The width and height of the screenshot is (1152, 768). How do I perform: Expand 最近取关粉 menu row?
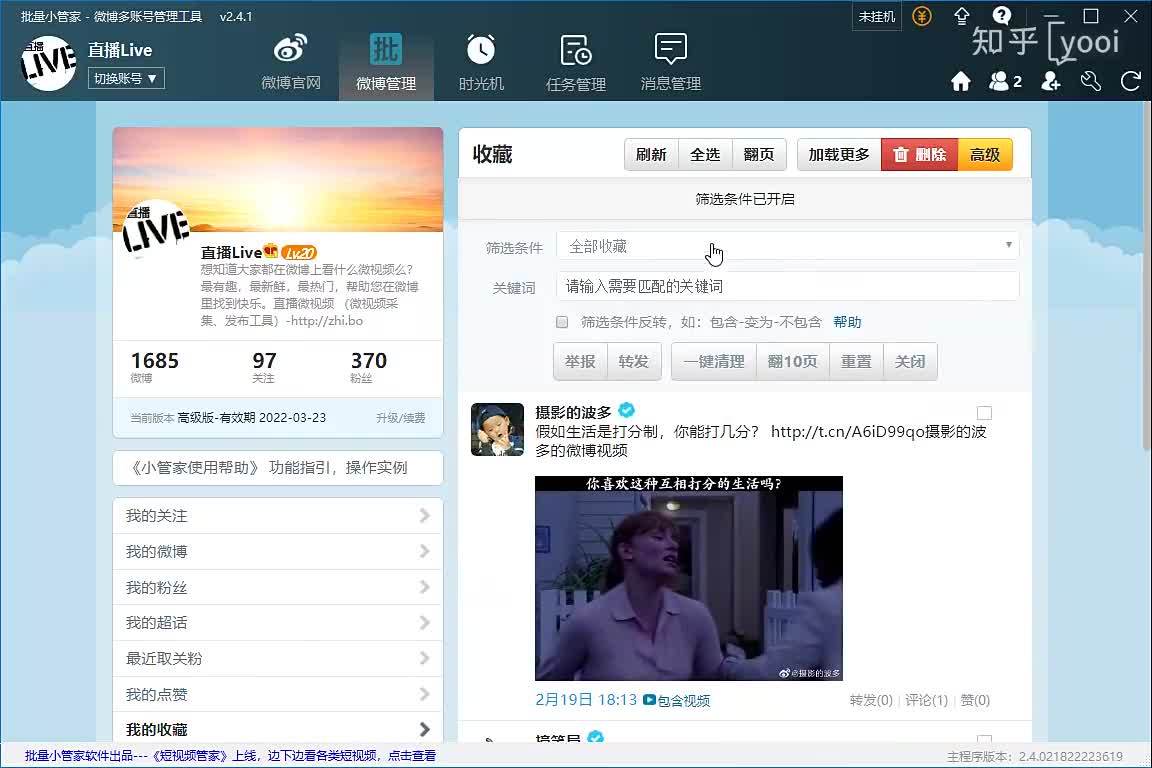(x=278, y=658)
